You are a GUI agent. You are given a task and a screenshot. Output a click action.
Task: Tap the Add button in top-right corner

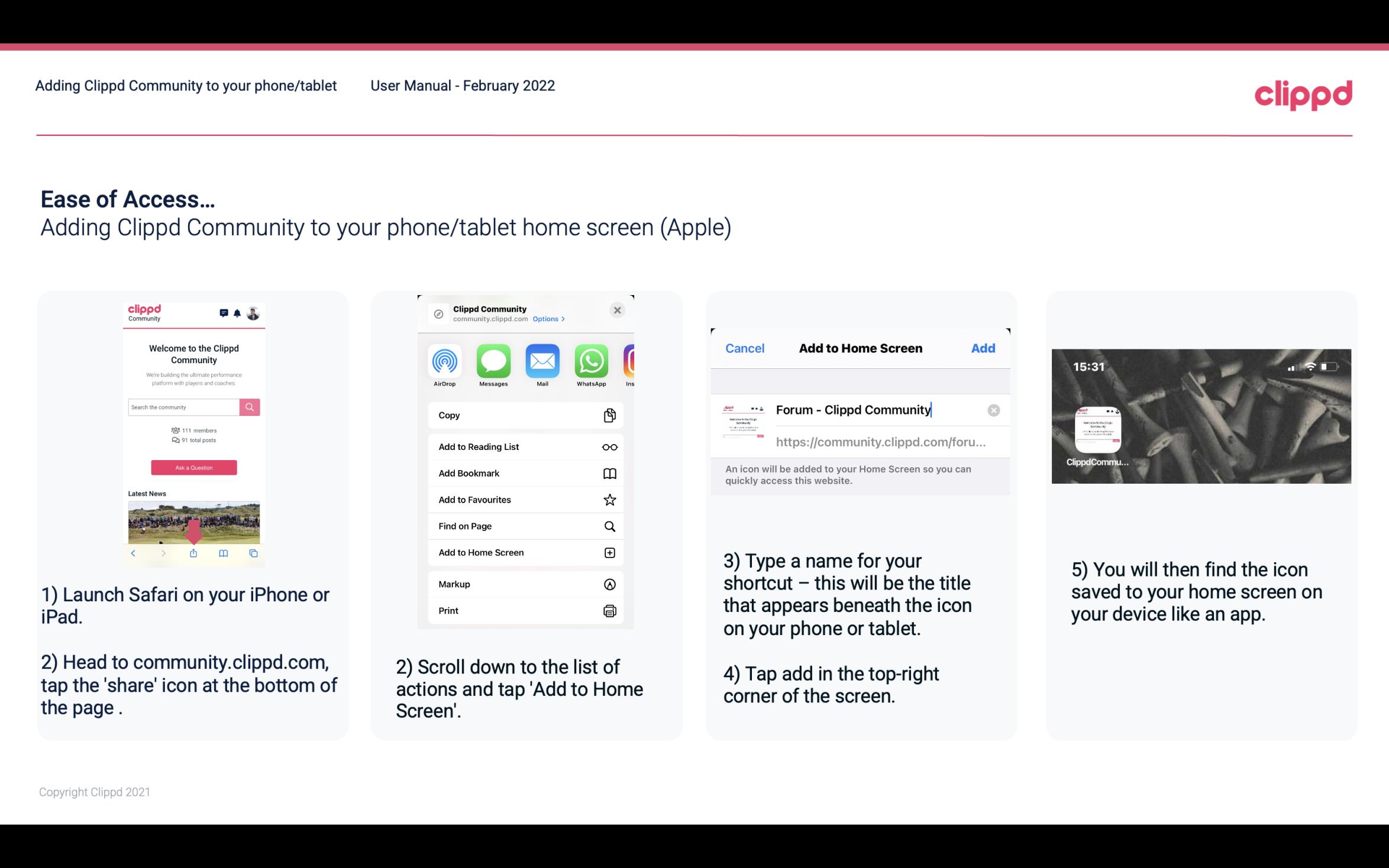pos(983,348)
